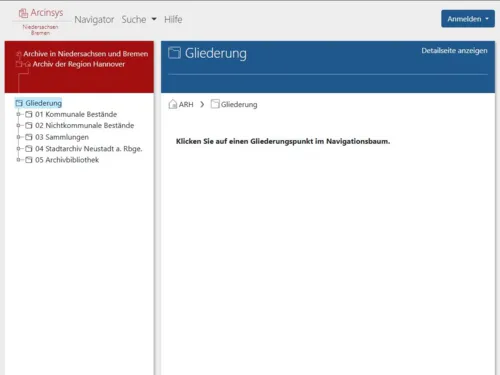Viewport: 500px width, 375px height.
Task: Expand the 01 Kommunale Bestände node
Action: point(18,114)
